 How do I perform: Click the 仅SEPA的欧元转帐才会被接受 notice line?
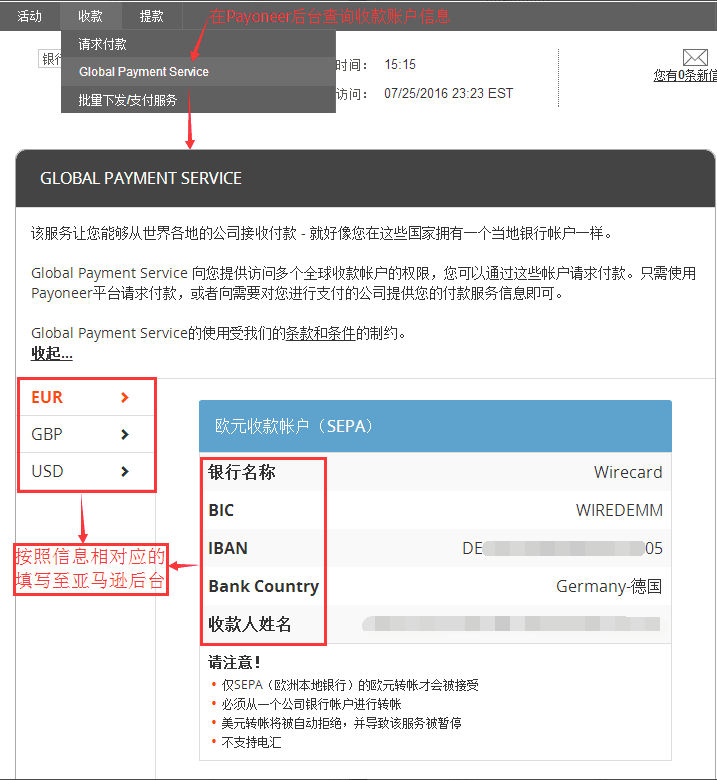click(x=350, y=685)
